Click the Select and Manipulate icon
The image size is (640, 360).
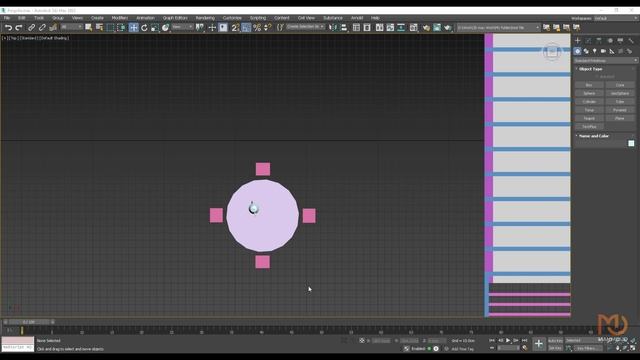click(212, 28)
